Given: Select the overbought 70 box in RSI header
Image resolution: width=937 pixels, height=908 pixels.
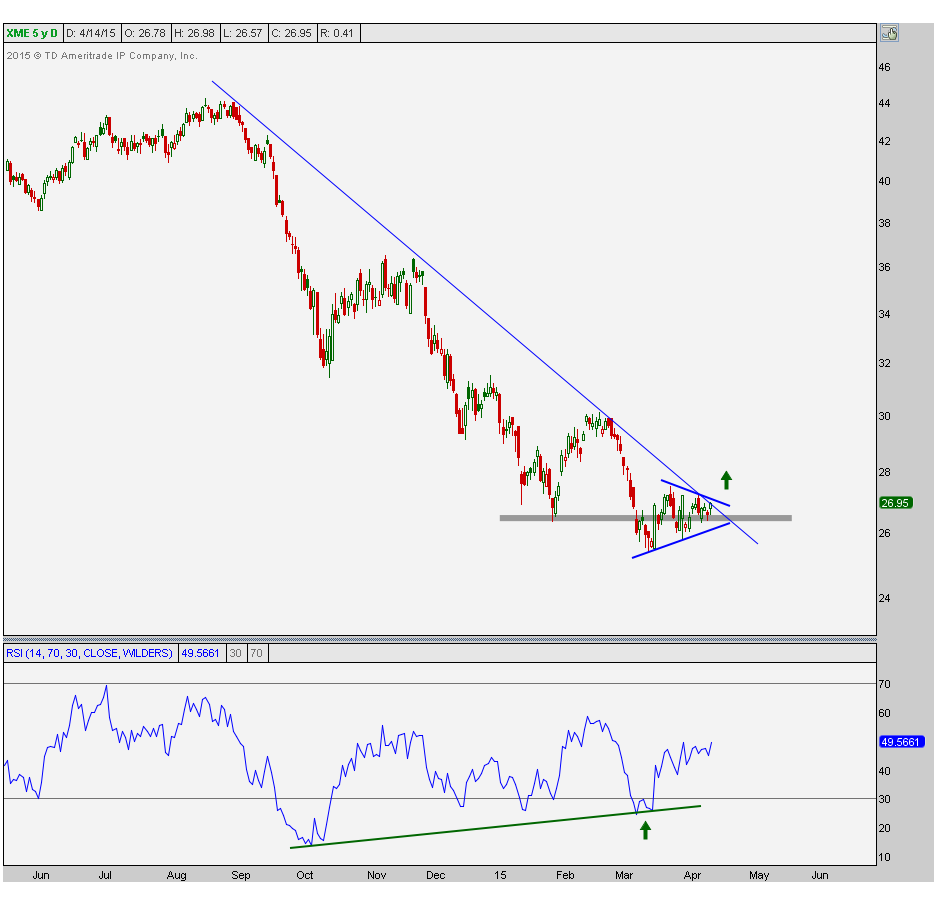Looking at the screenshot, I should coord(257,653).
